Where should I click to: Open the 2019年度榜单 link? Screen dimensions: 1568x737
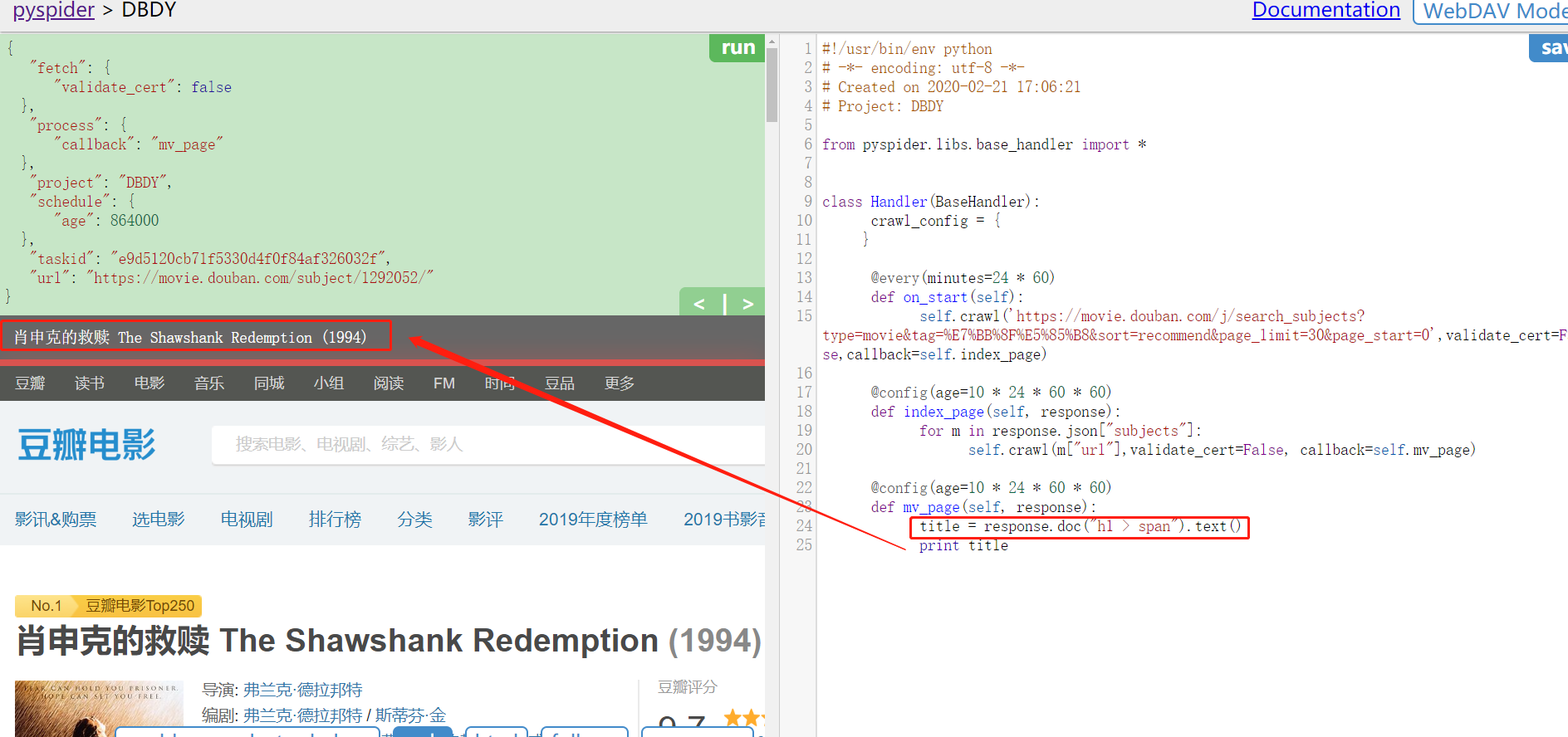(x=593, y=520)
